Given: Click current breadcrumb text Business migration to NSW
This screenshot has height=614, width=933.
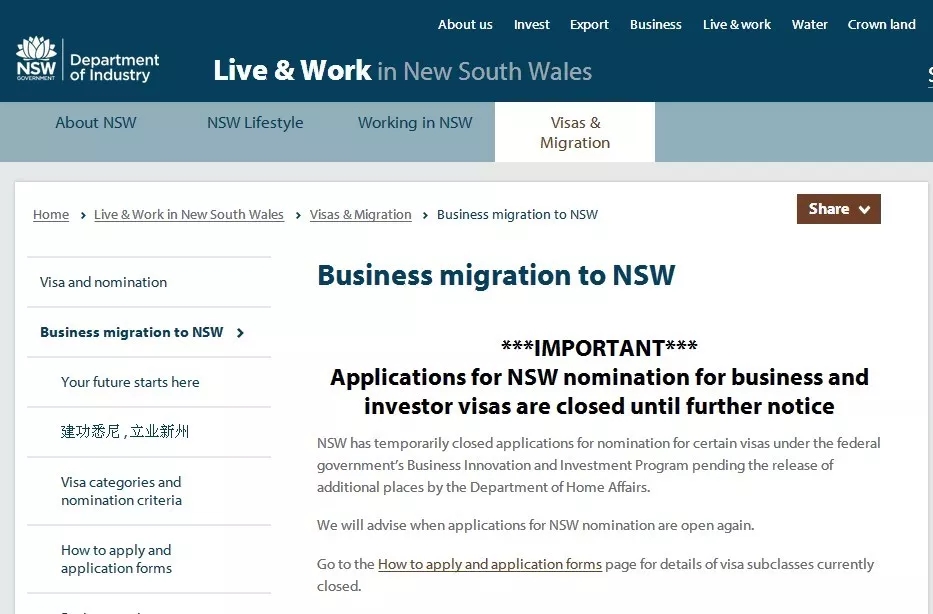Looking at the screenshot, I should 517,215.
